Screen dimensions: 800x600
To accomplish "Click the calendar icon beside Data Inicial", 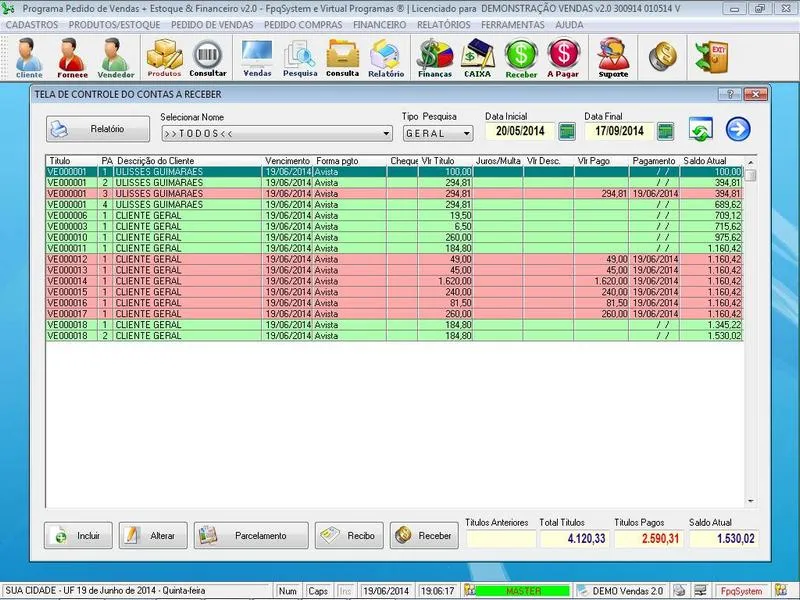I will pos(567,131).
